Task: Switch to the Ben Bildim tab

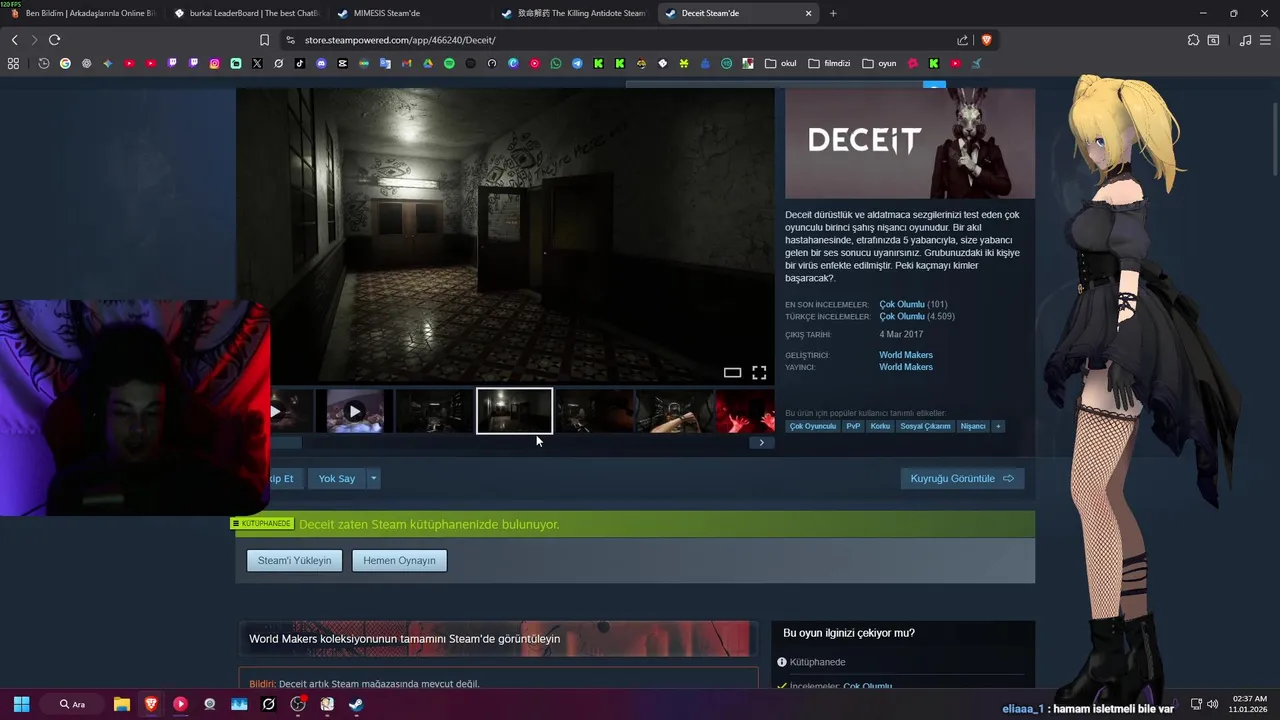Action: click(x=81, y=13)
